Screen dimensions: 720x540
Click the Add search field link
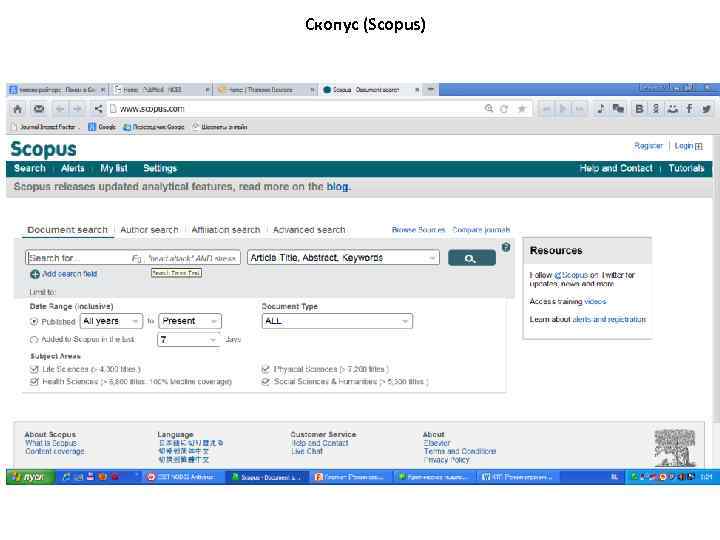tap(69, 274)
